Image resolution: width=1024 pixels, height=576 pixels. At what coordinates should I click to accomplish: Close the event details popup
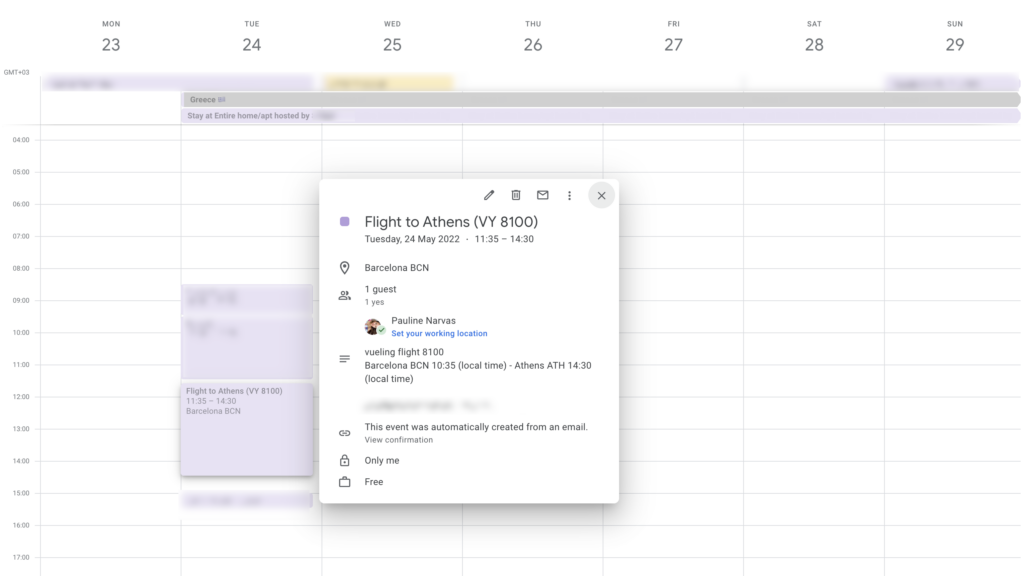pos(601,196)
